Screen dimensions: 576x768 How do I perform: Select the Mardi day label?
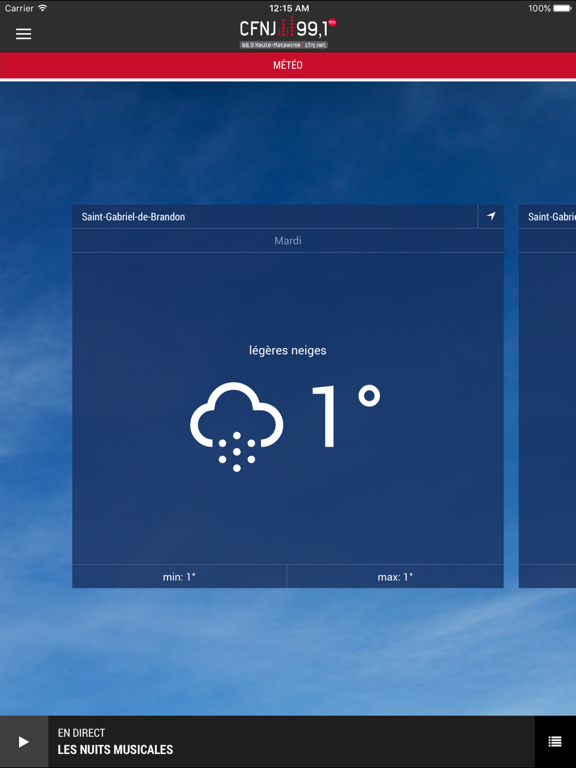coord(288,240)
